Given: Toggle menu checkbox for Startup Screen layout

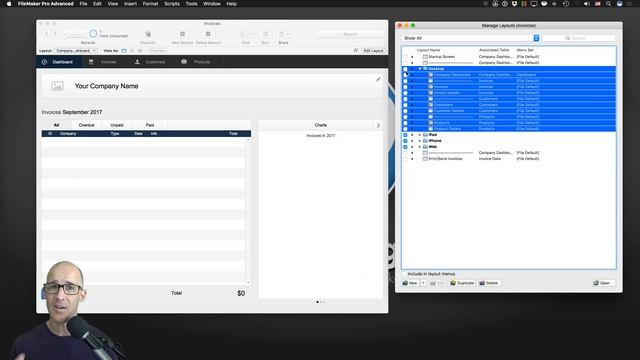Looking at the screenshot, I should (x=405, y=57).
